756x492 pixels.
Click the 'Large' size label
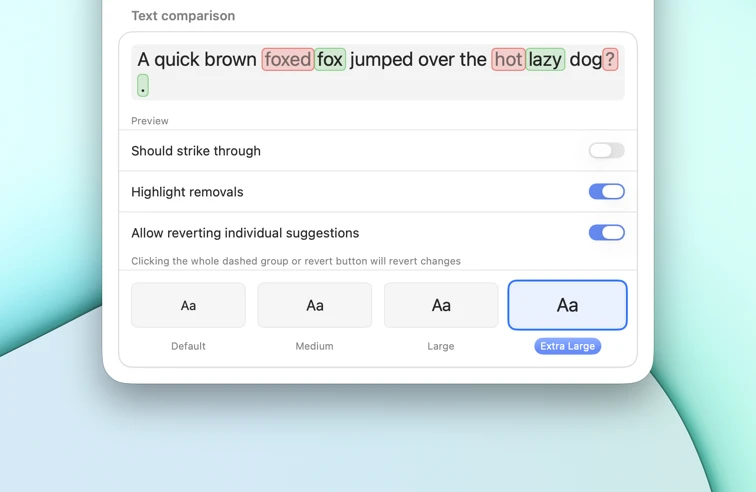(x=441, y=346)
